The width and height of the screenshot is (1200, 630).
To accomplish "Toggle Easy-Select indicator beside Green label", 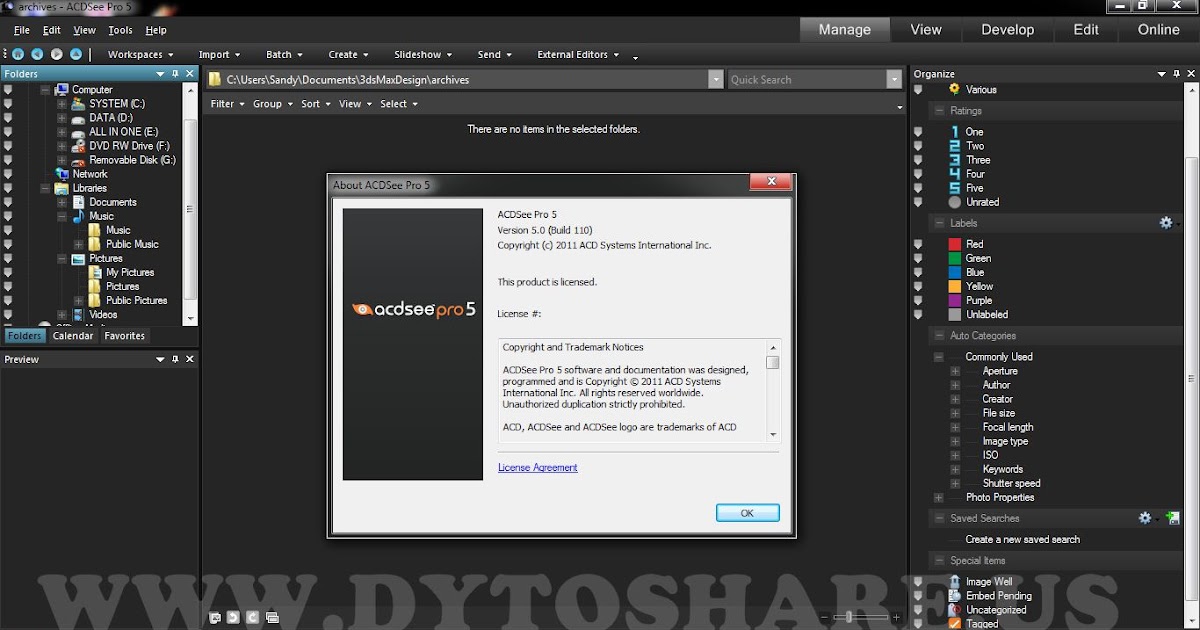I will tap(918, 258).
